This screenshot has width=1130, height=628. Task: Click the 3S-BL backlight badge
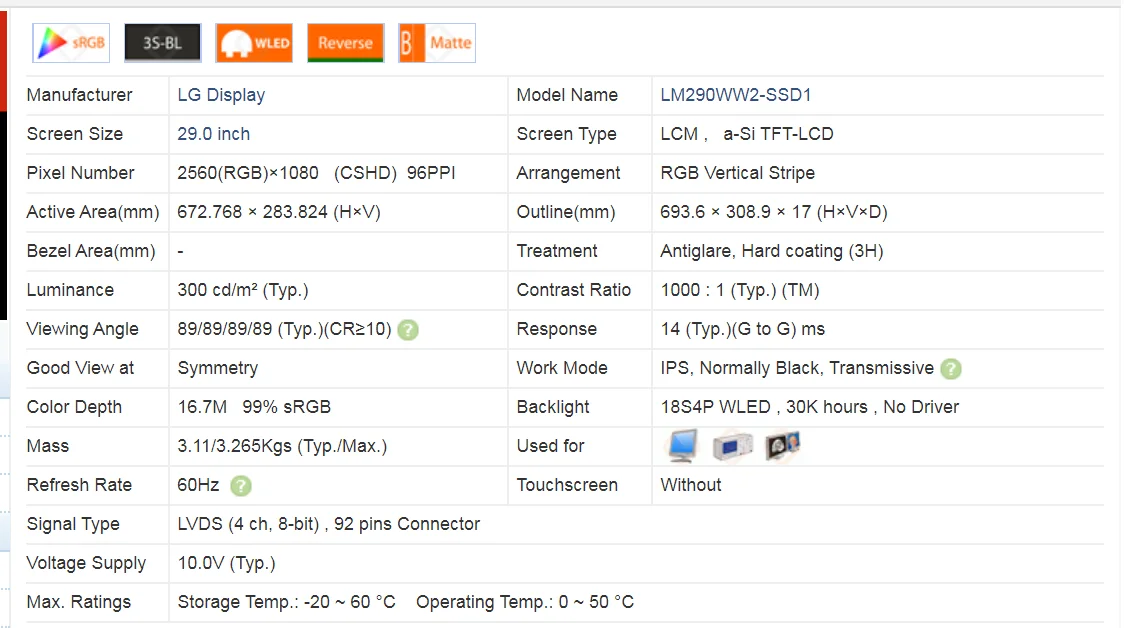coord(162,43)
